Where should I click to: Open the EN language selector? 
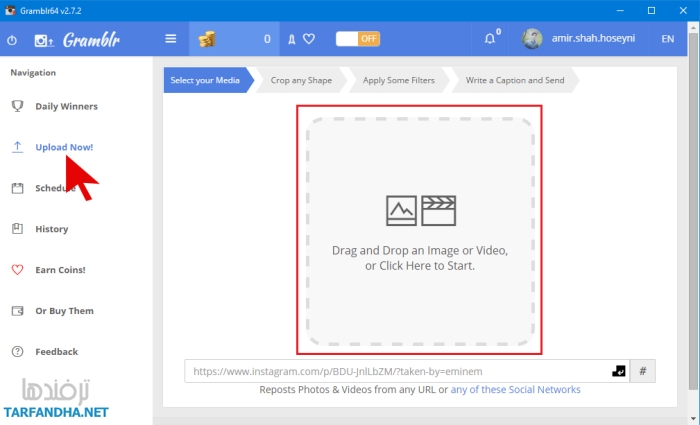coord(667,39)
